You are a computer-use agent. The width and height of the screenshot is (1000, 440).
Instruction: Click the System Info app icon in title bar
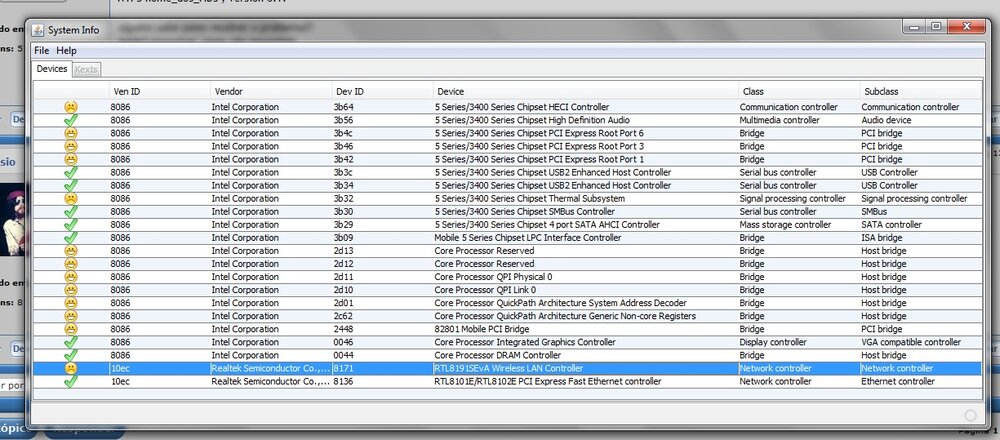pos(38,30)
